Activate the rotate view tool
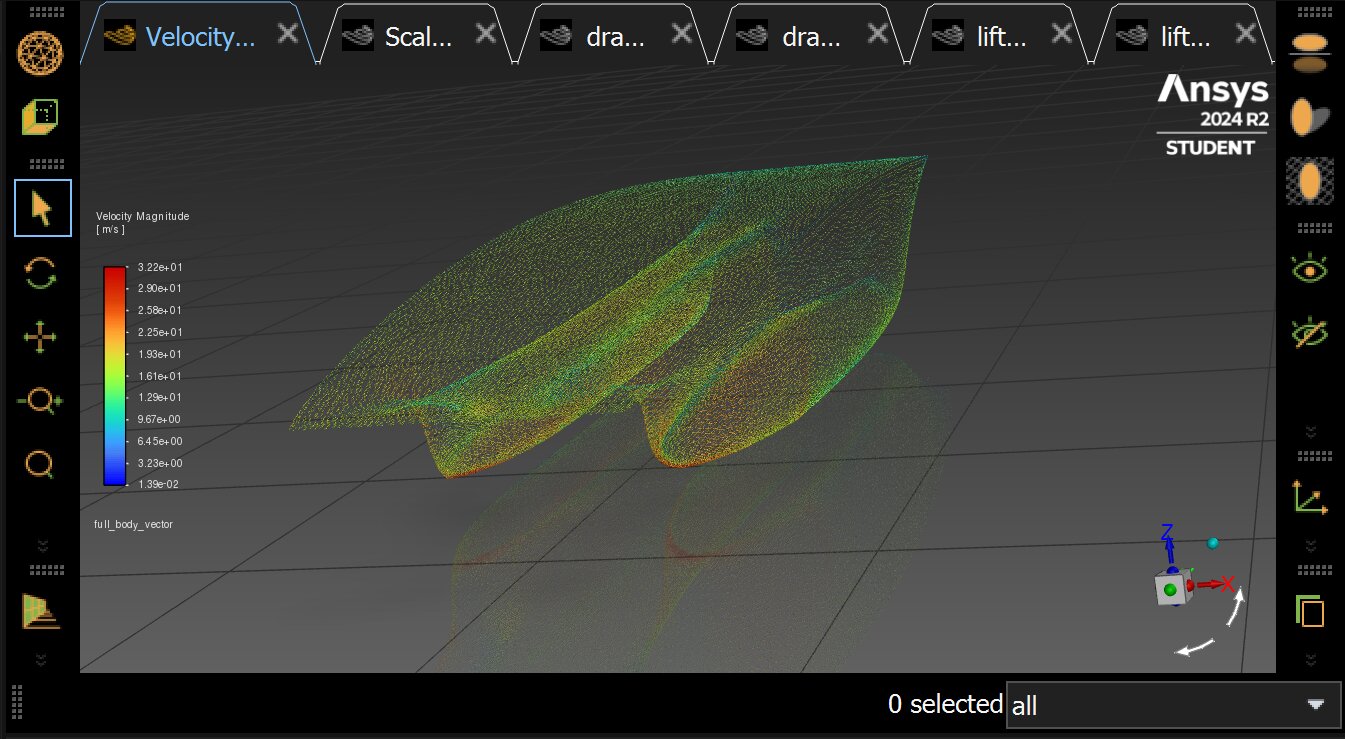Image resolution: width=1345 pixels, height=739 pixels. point(40,273)
